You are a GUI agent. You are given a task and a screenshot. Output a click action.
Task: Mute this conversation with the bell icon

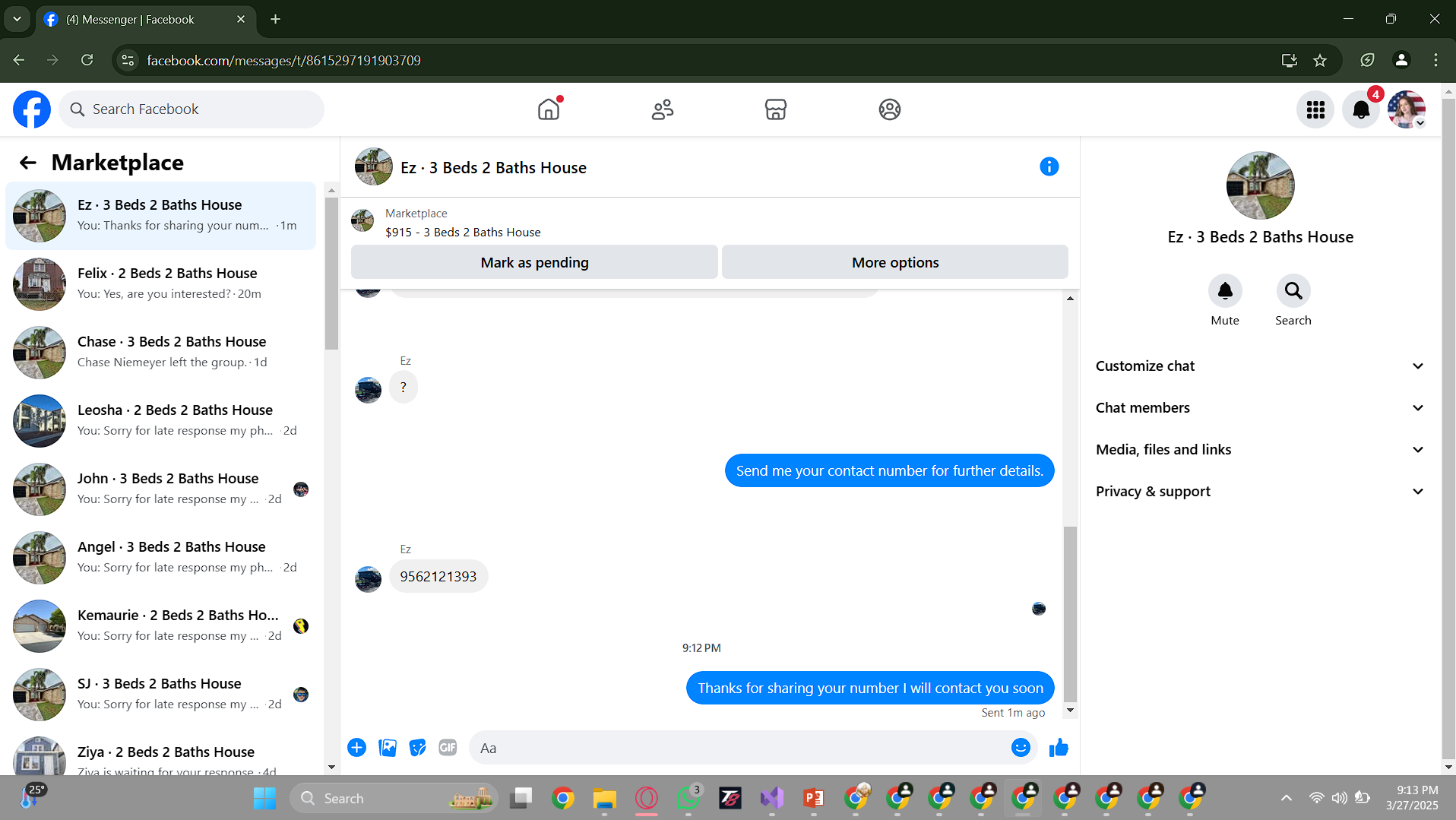click(x=1225, y=290)
